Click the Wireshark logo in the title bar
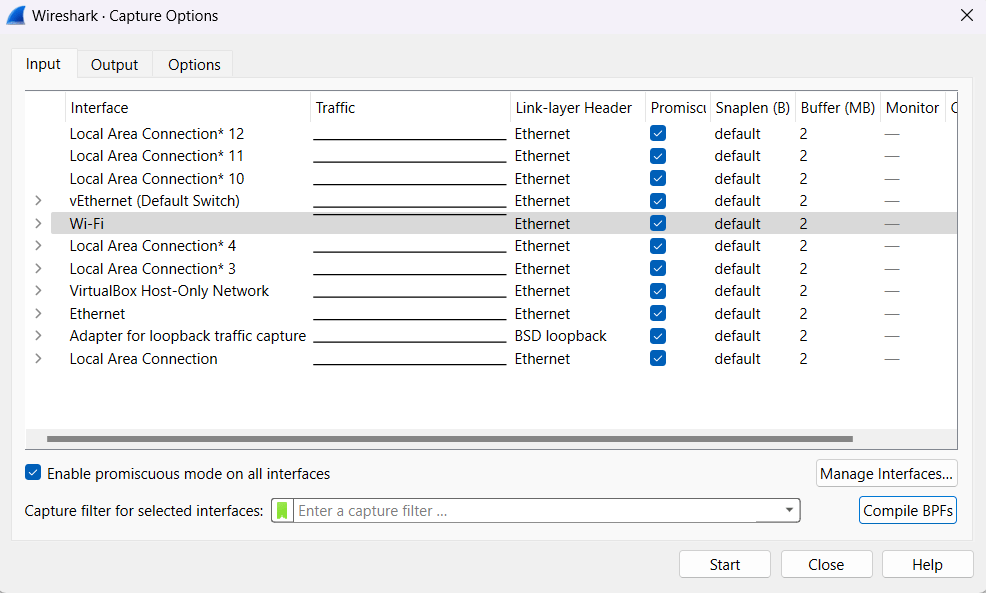The image size is (986, 593). point(14,15)
